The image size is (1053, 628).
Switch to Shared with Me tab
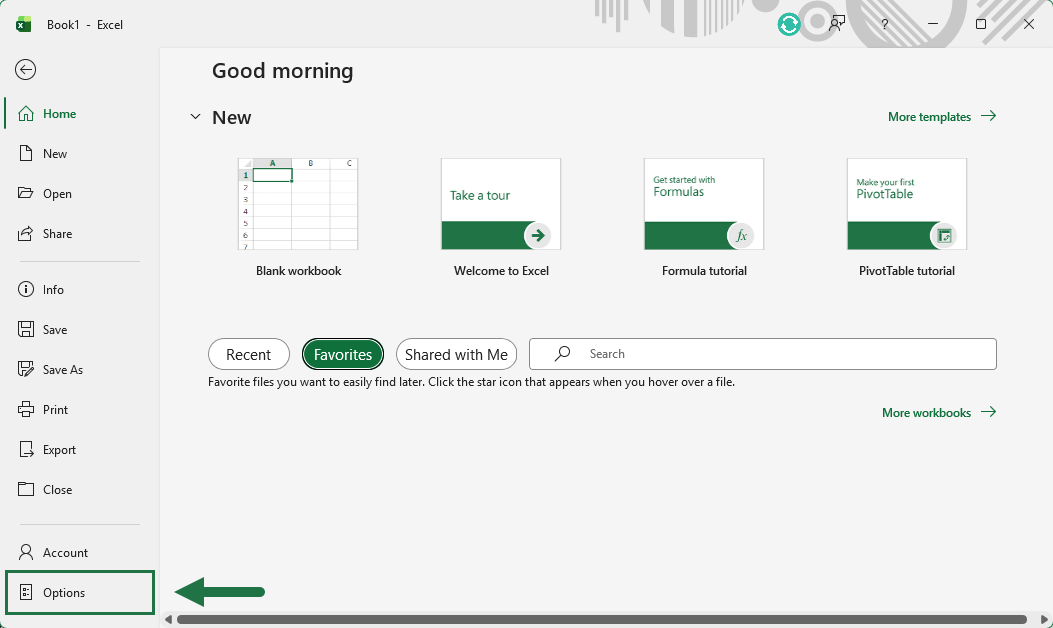[456, 354]
